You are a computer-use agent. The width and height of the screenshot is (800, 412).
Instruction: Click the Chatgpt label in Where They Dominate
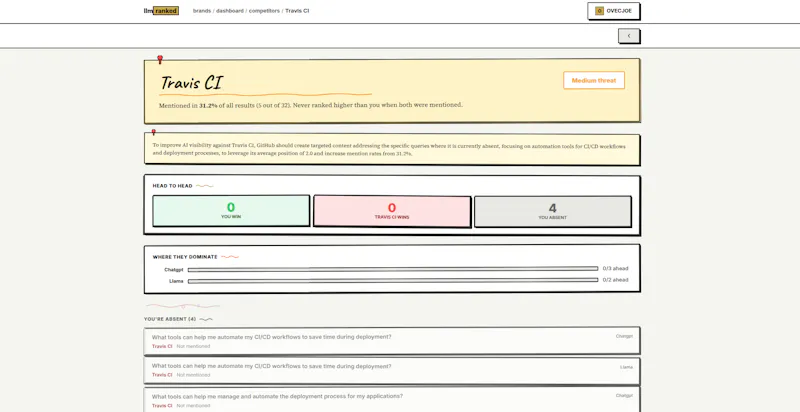173,270
